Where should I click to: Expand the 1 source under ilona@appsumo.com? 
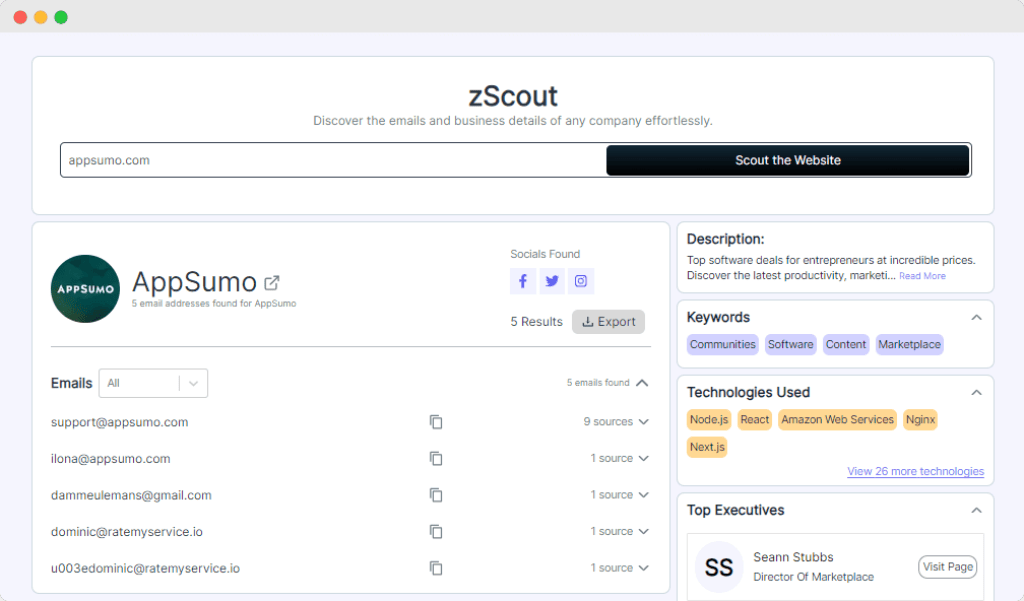click(620, 458)
